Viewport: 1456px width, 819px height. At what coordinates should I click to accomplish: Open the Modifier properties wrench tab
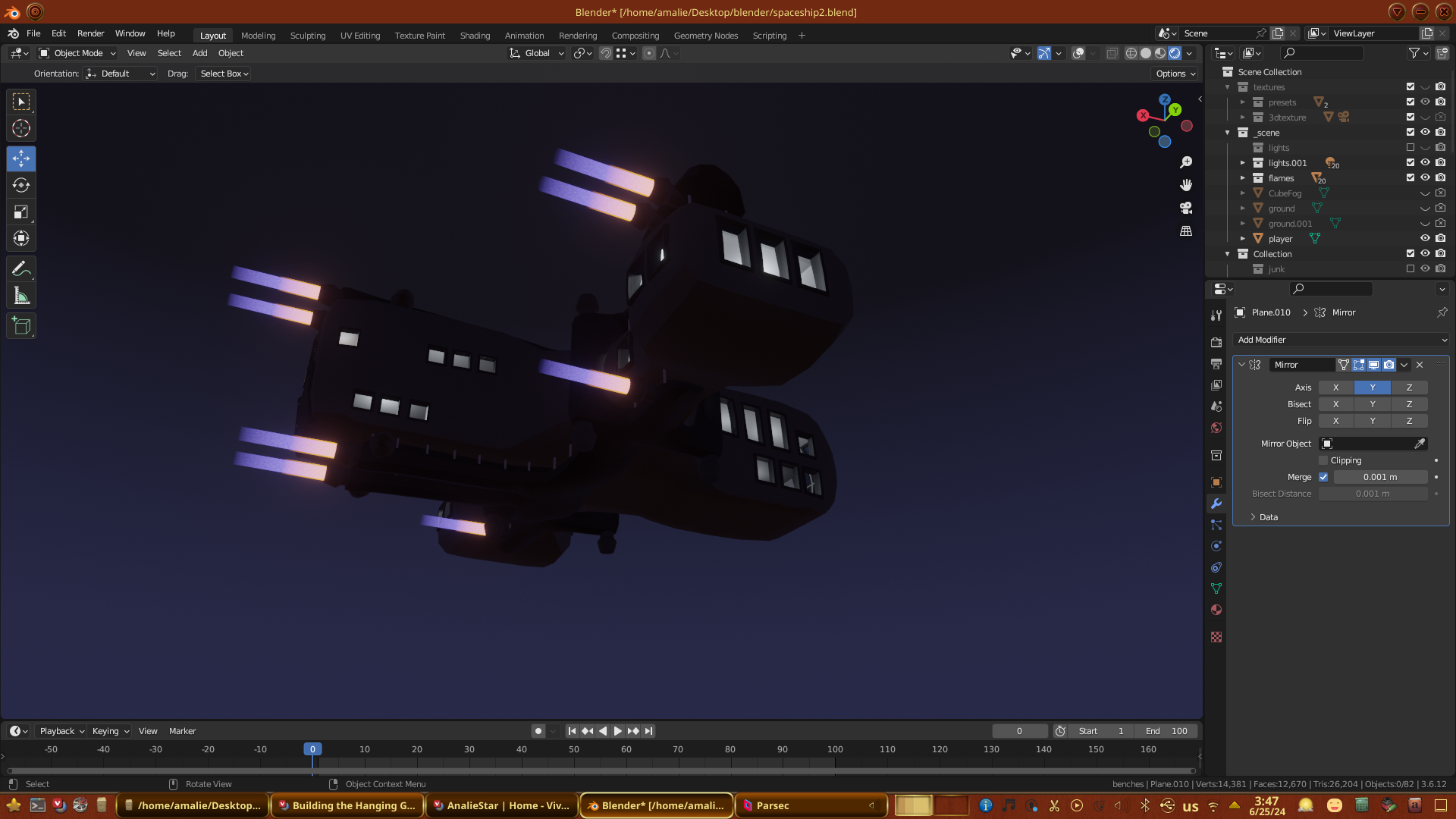[1216, 504]
